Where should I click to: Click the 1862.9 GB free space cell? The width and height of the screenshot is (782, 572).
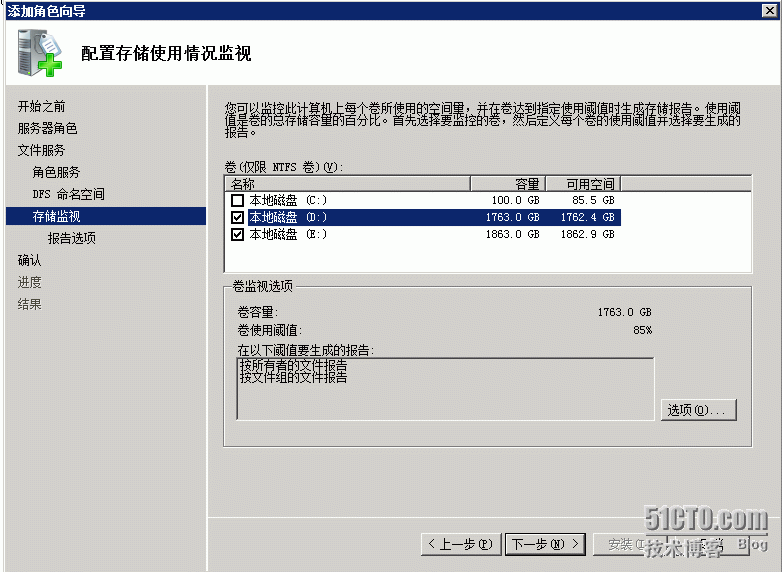coord(587,234)
